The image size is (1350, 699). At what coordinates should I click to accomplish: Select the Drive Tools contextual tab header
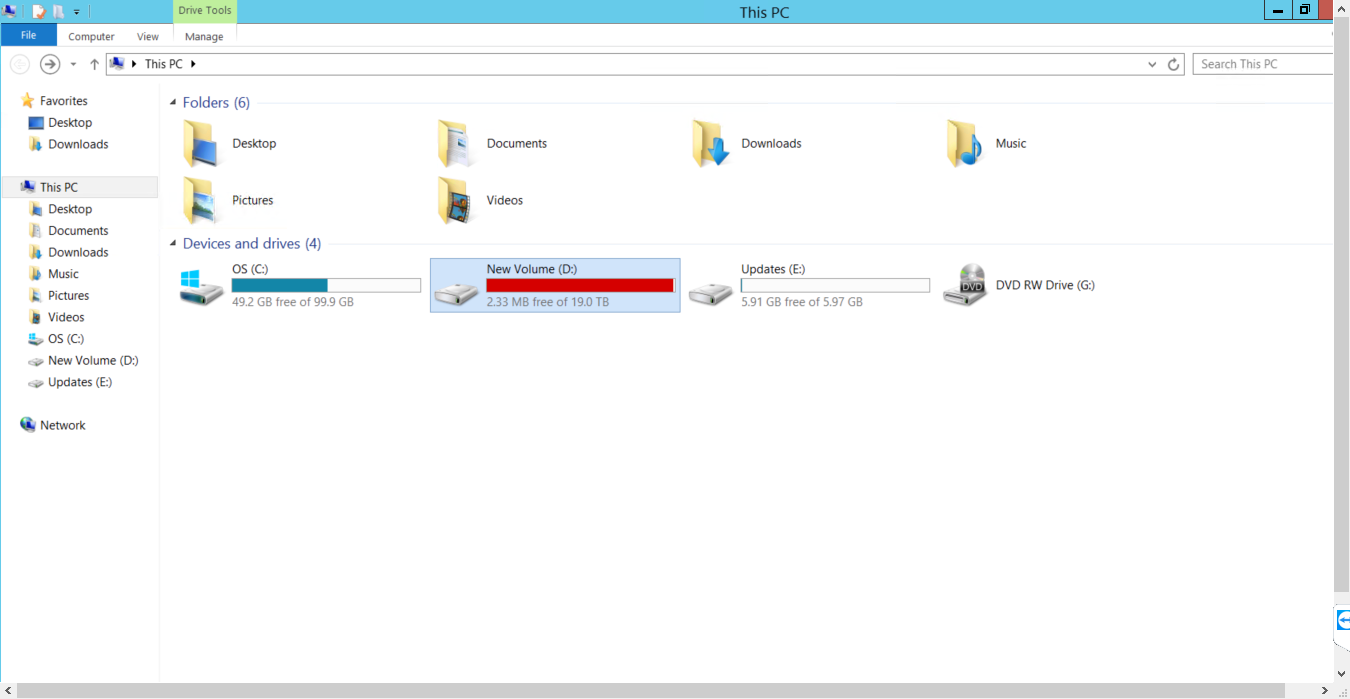205,11
